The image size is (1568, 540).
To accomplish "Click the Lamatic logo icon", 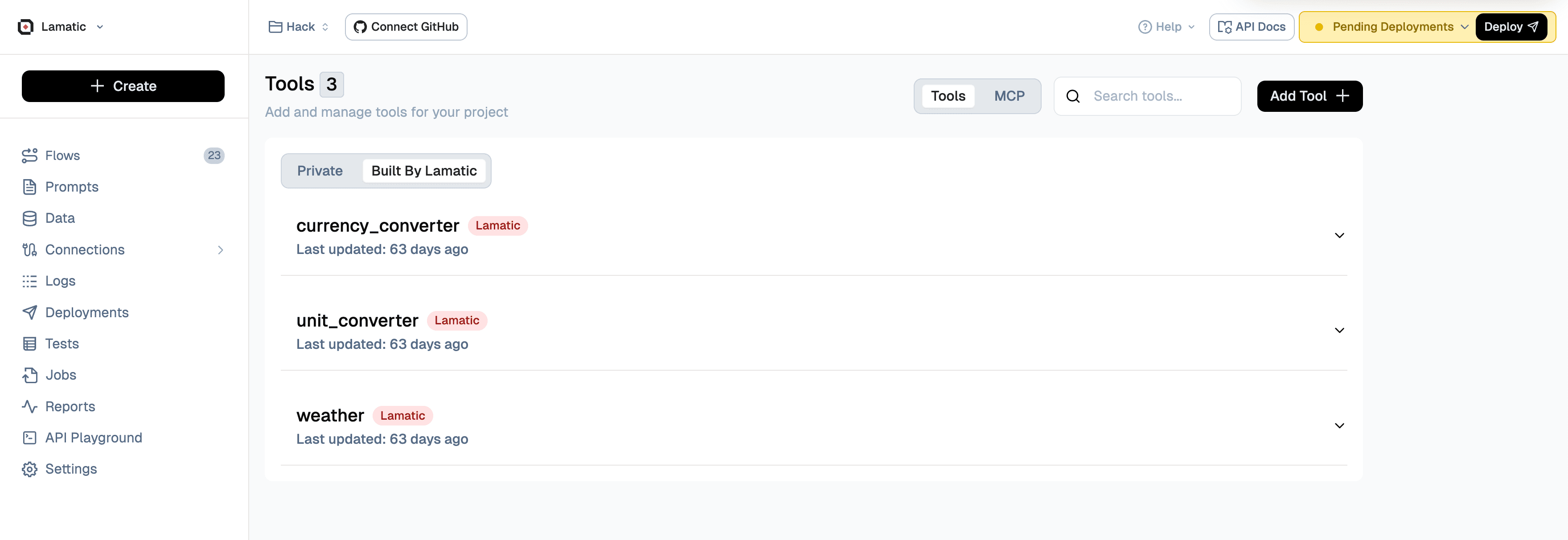I will 25,27.
